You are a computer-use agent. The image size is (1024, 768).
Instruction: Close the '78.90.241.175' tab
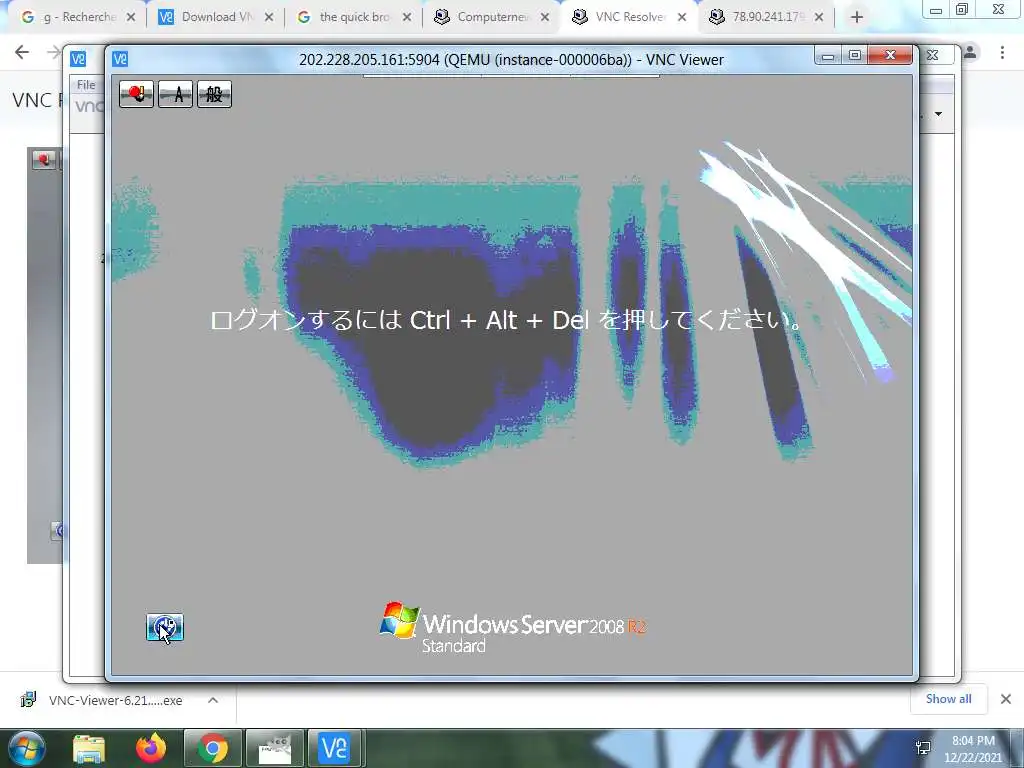coord(819,18)
